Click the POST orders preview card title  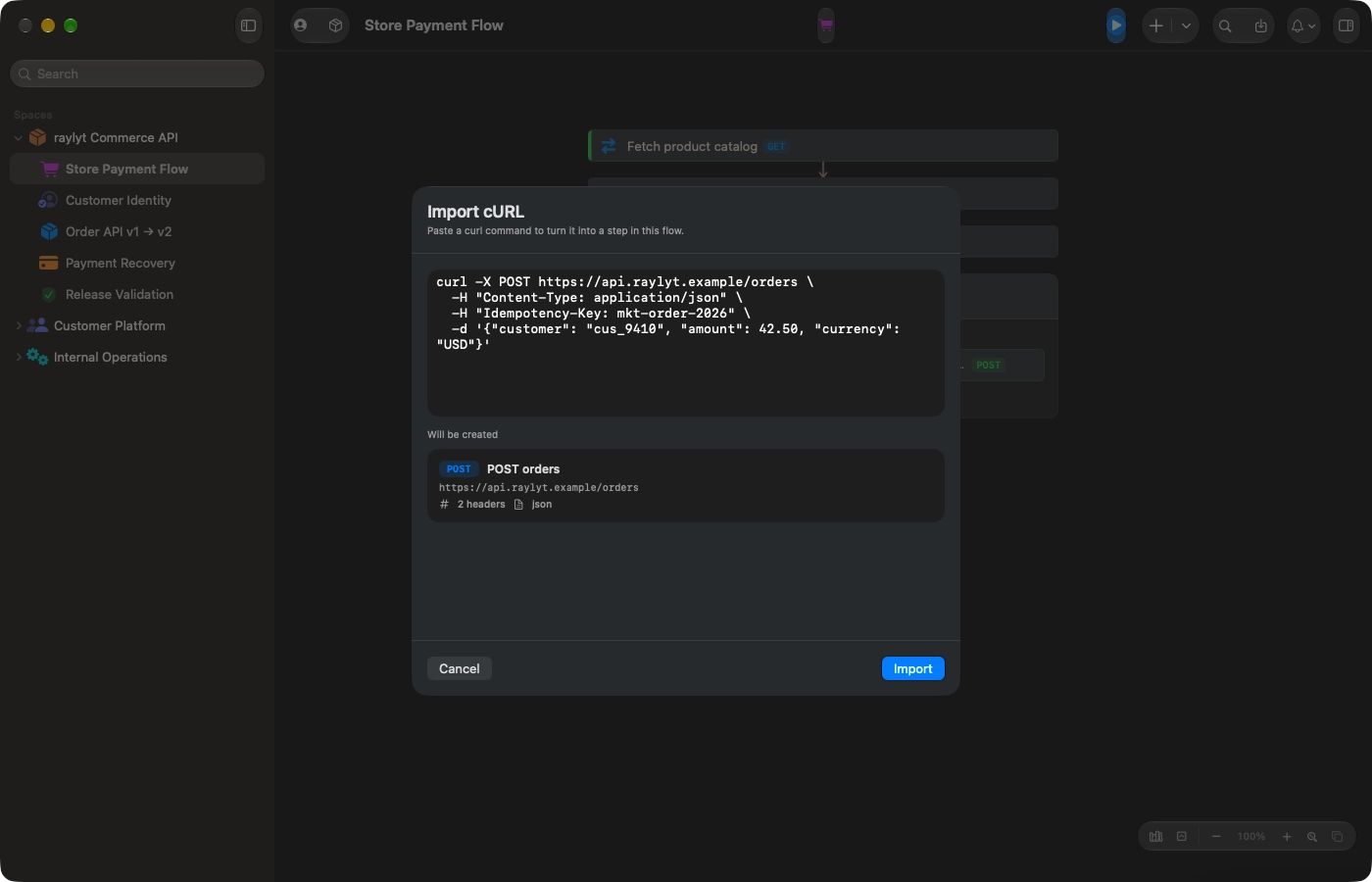pos(523,469)
